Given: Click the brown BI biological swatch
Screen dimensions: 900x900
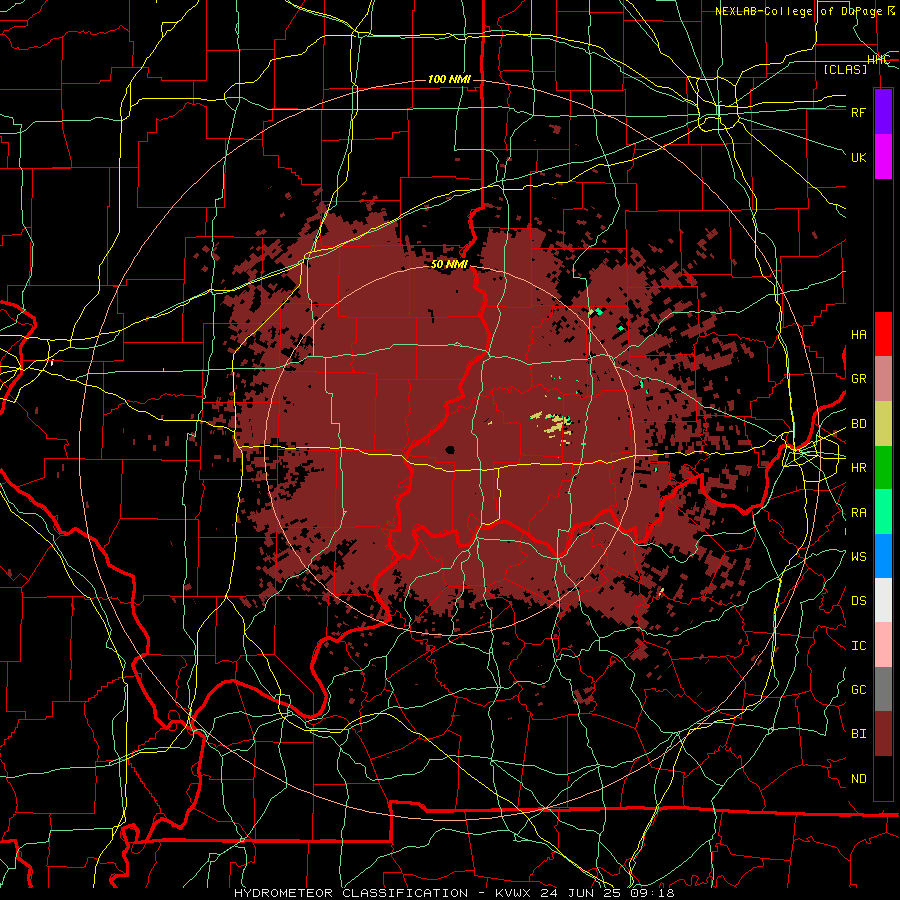Looking at the screenshot, I should 883,734.
